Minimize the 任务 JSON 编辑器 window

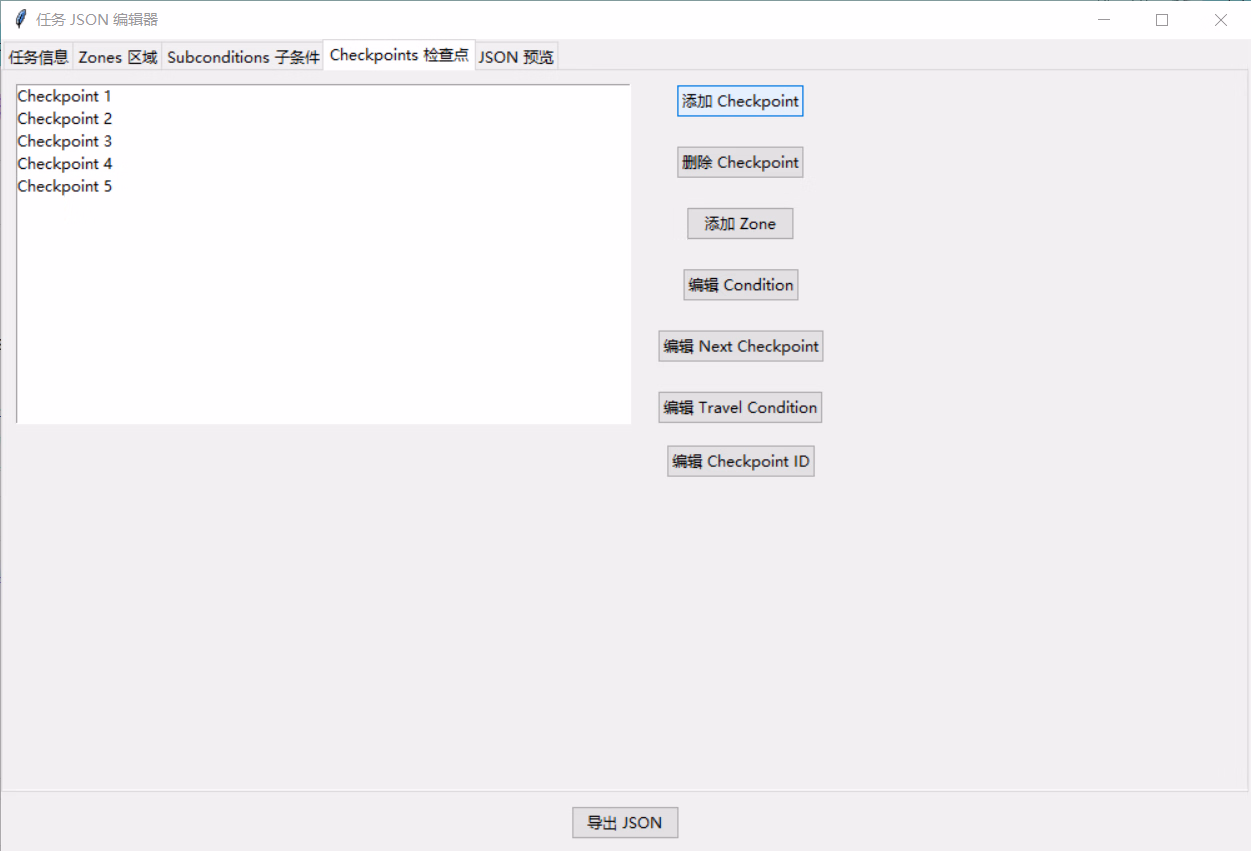pyautogui.click(x=1104, y=19)
